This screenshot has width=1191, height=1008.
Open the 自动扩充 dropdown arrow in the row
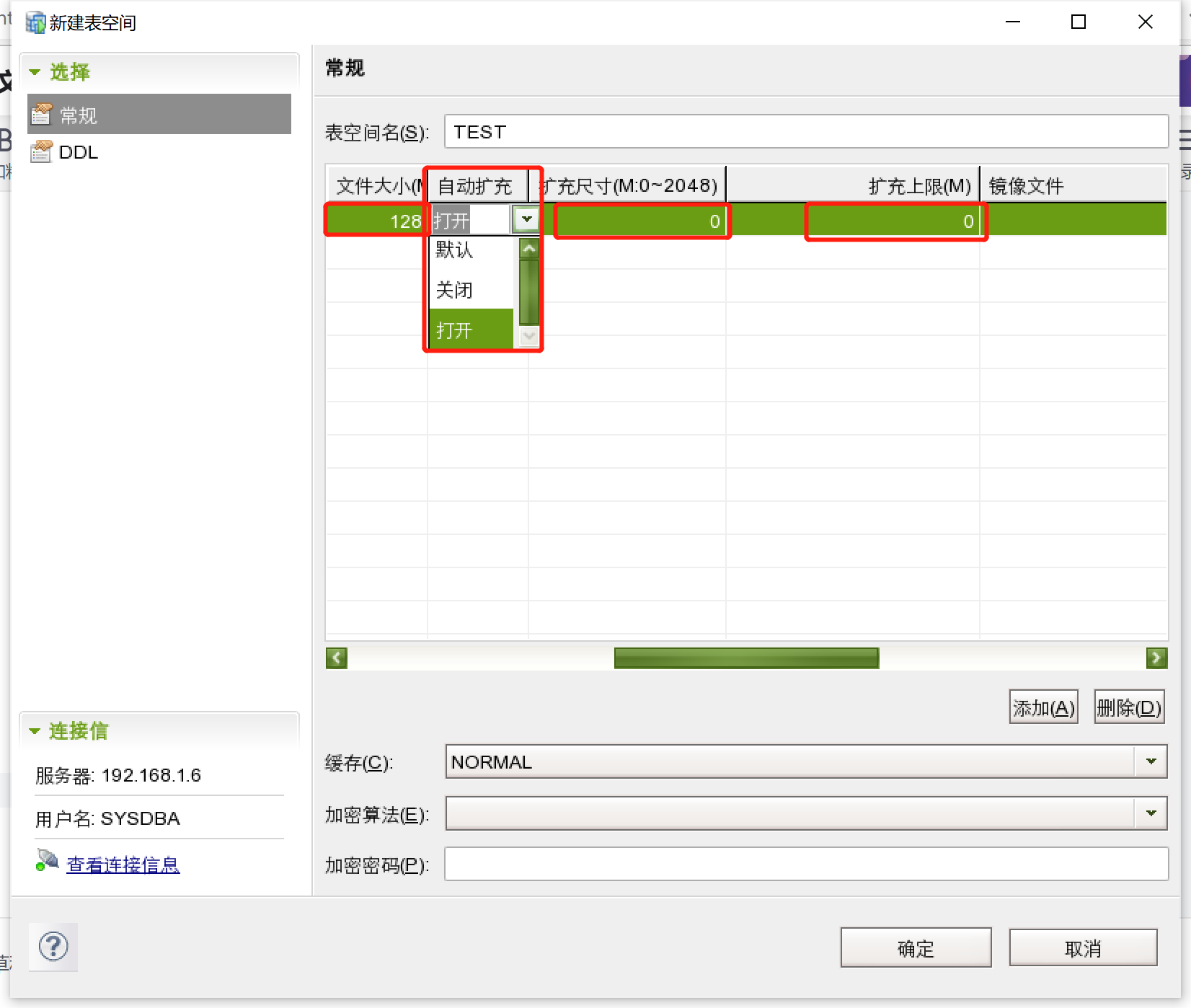click(x=527, y=219)
